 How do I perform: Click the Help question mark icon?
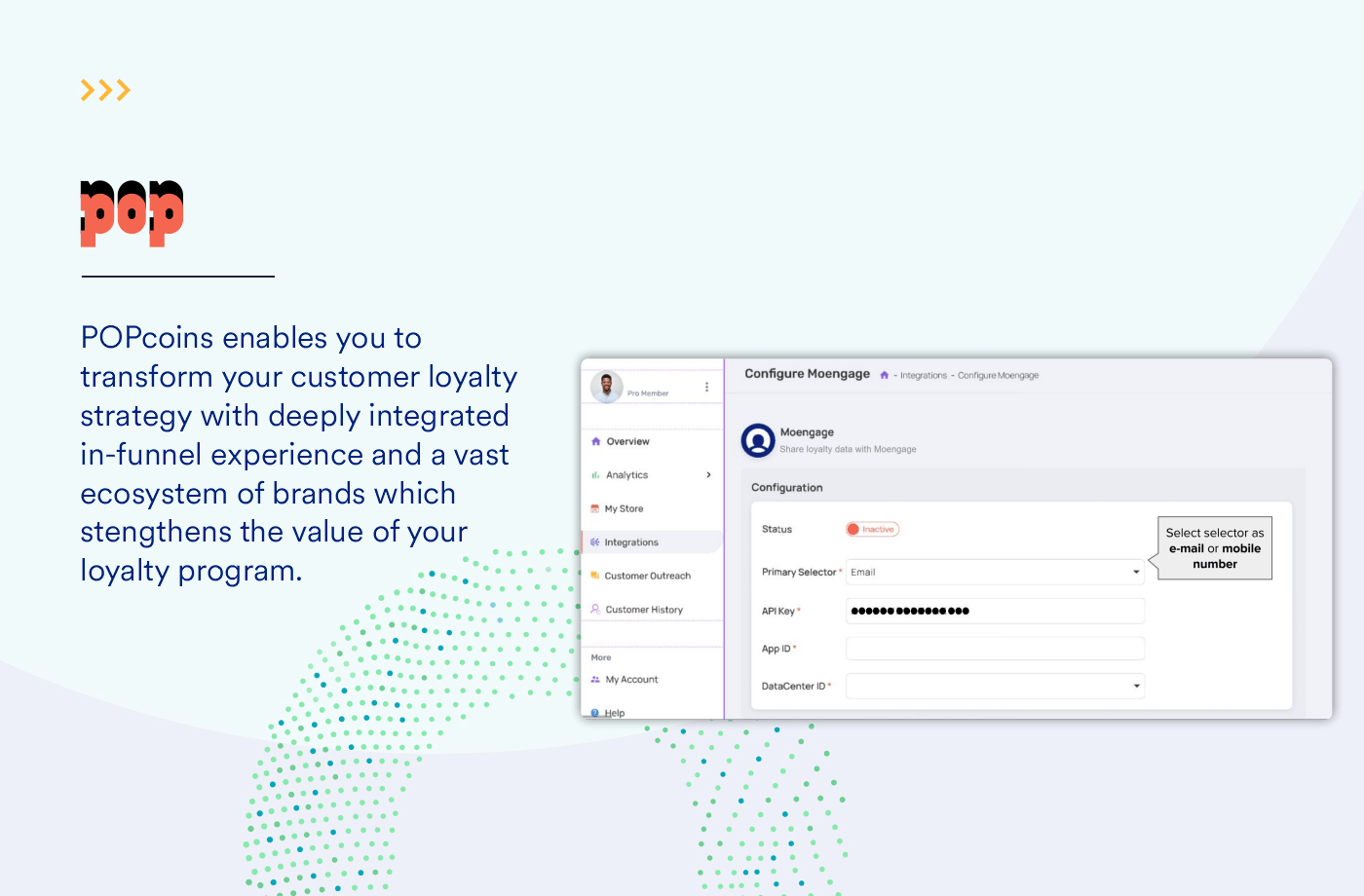pos(595,713)
